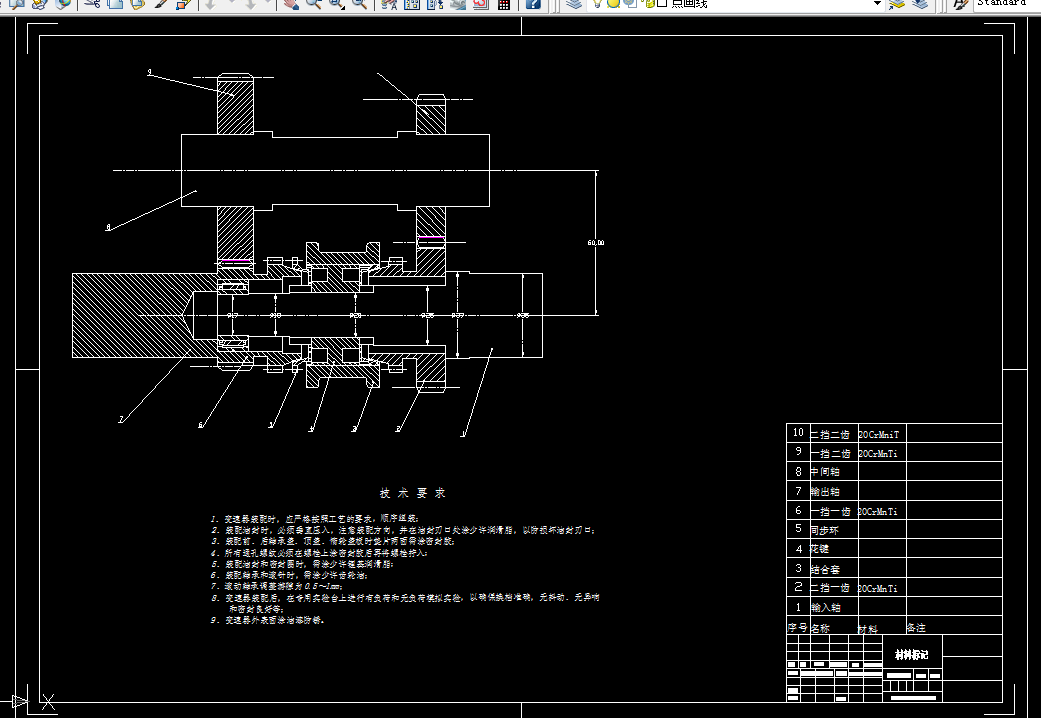The image size is (1041, 718).
Task: Open the layer settings icon
Action: pos(574,6)
